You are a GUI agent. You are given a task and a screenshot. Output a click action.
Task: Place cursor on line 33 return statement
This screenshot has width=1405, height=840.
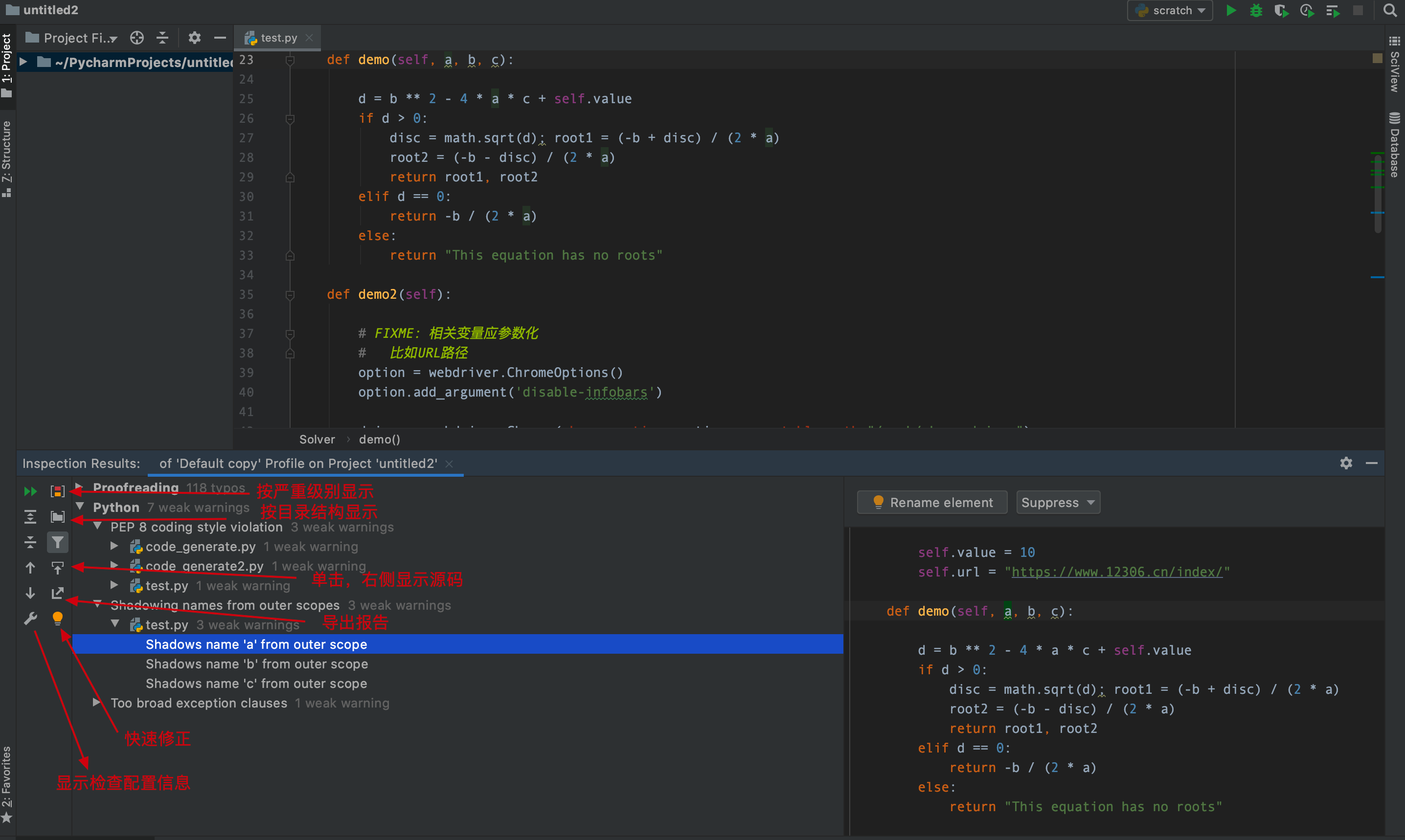coord(526,255)
